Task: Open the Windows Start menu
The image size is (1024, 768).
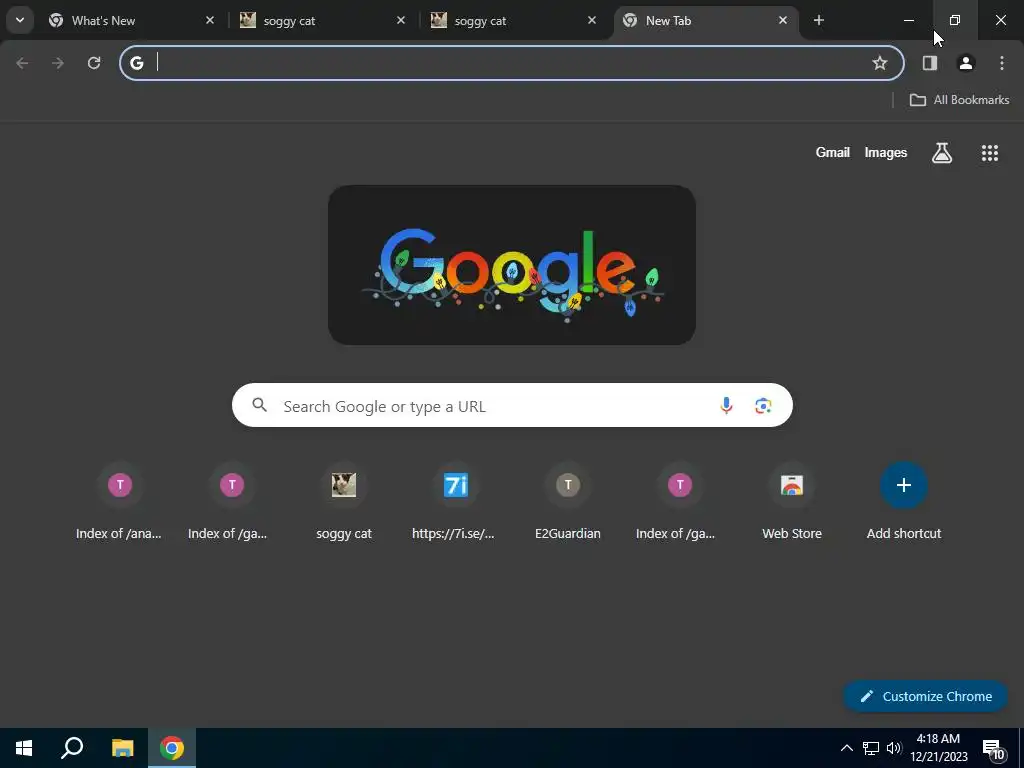Action: point(24,748)
